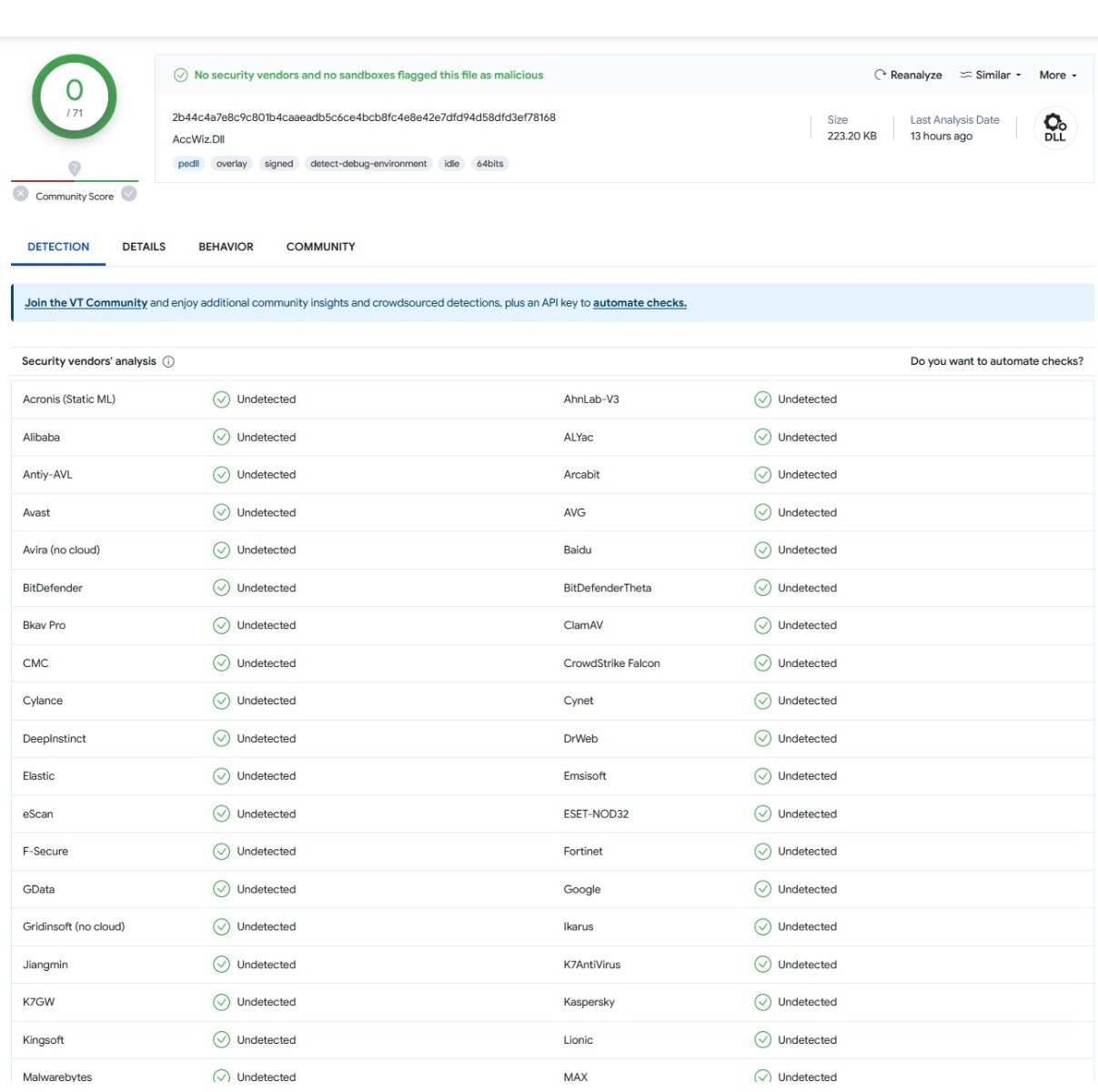
Task: Click the Lionic vendor name
Action: (579, 1040)
